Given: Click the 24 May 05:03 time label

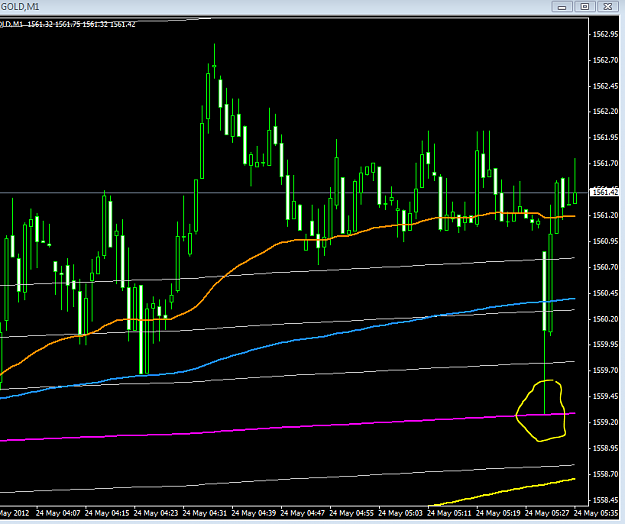Looking at the screenshot, I should 400,513.
